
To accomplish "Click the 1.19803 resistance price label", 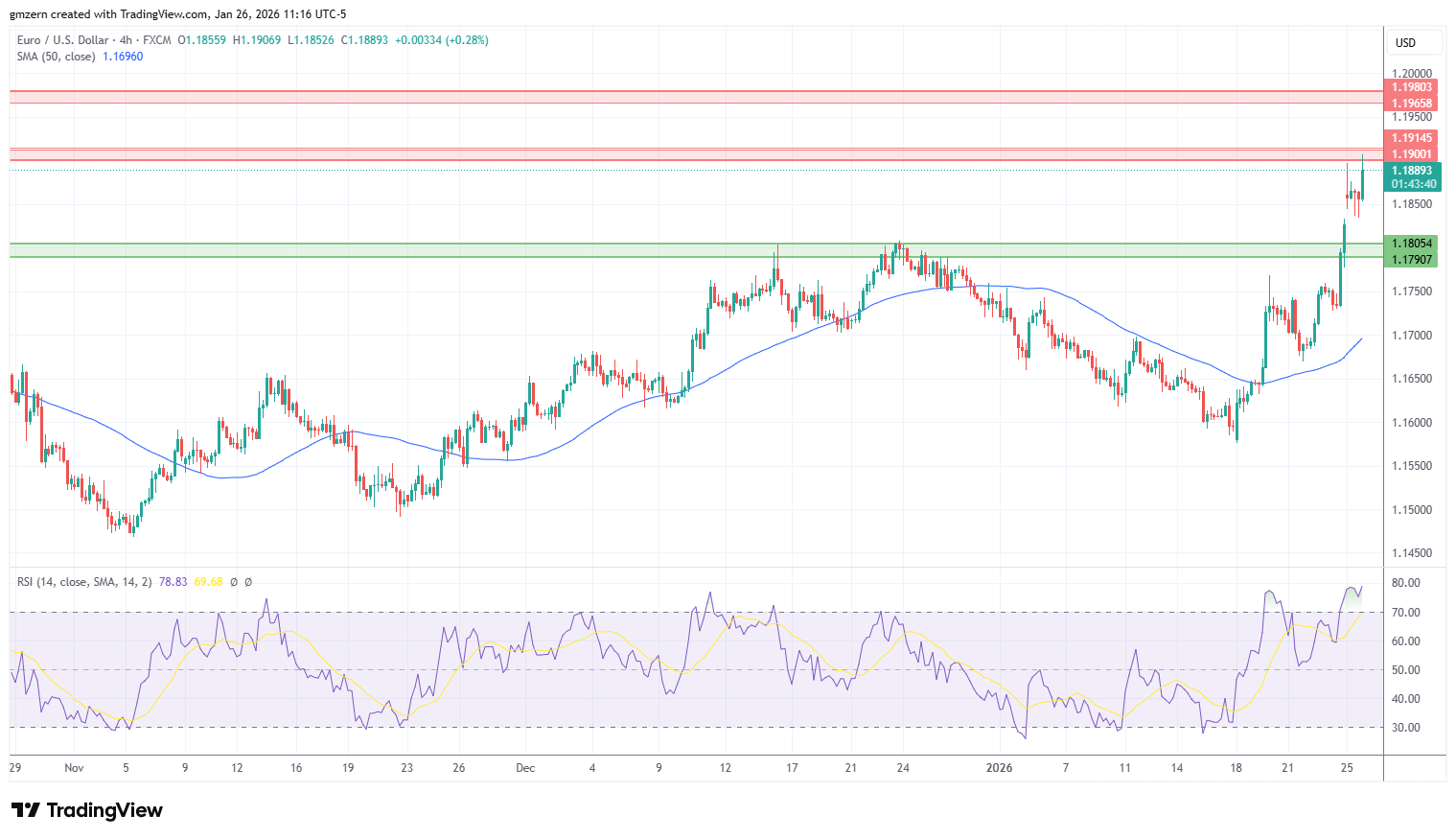I will (x=1412, y=87).
